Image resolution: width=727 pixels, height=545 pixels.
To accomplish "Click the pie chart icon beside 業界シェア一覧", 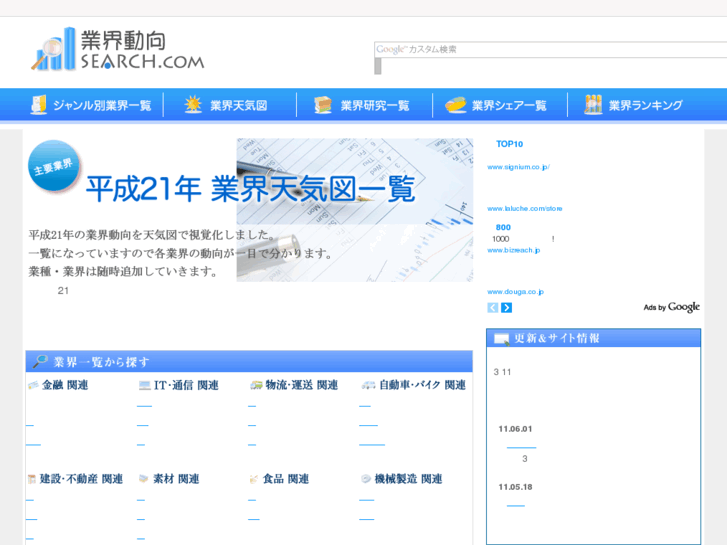I will click(x=456, y=105).
